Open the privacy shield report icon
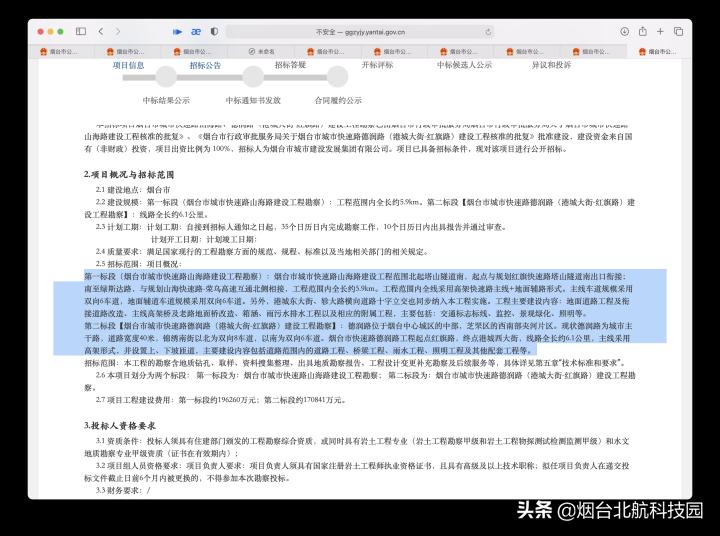The height and width of the screenshot is (536, 720). pos(214,31)
